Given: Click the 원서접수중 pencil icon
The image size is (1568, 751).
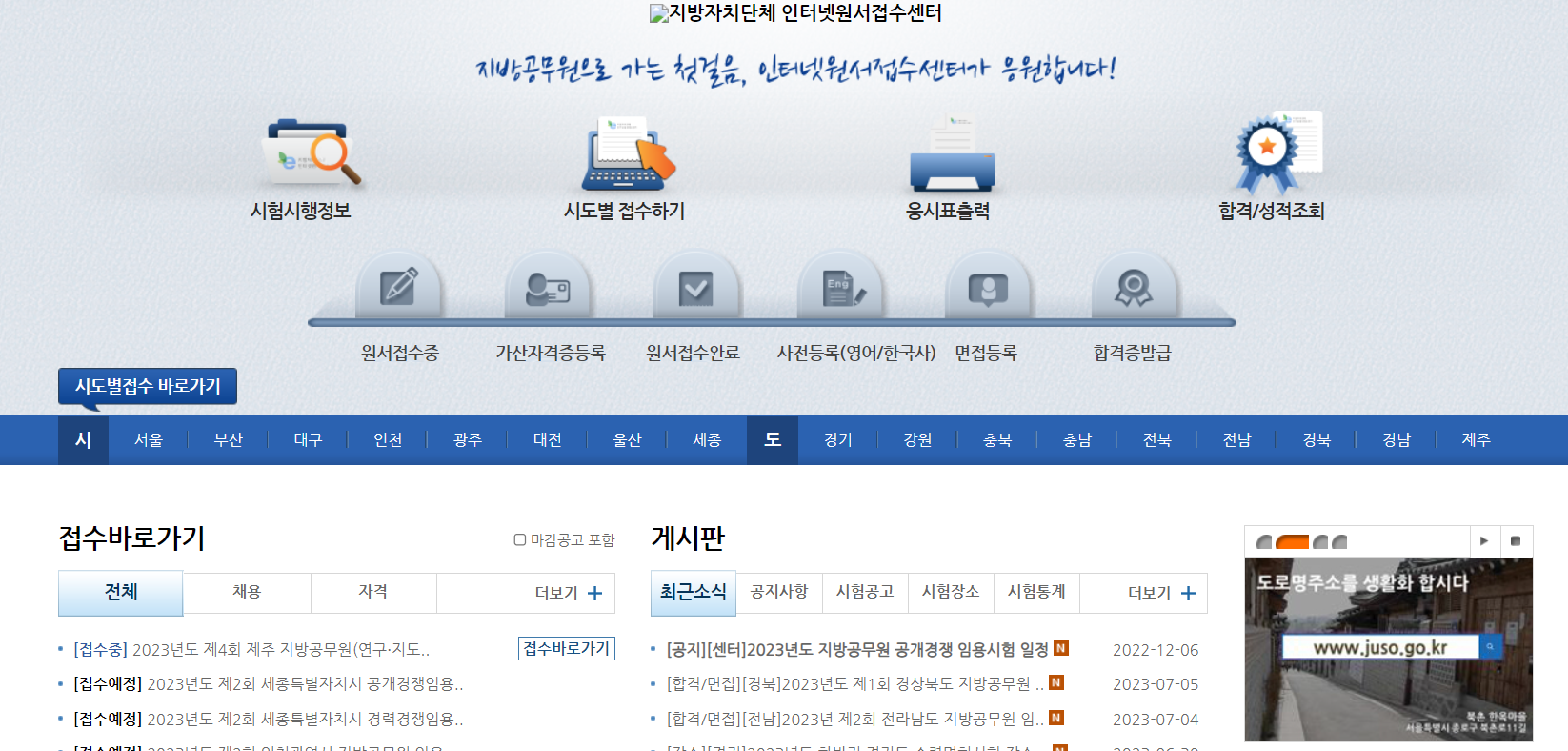Looking at the screenshot, I should [398, 286].
